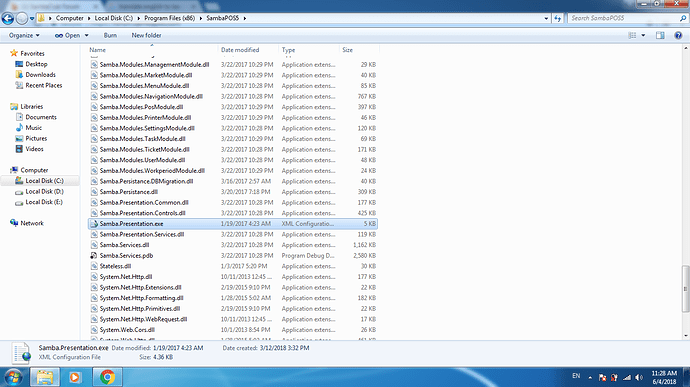Open the Organize menu

(x=24, y=35)
